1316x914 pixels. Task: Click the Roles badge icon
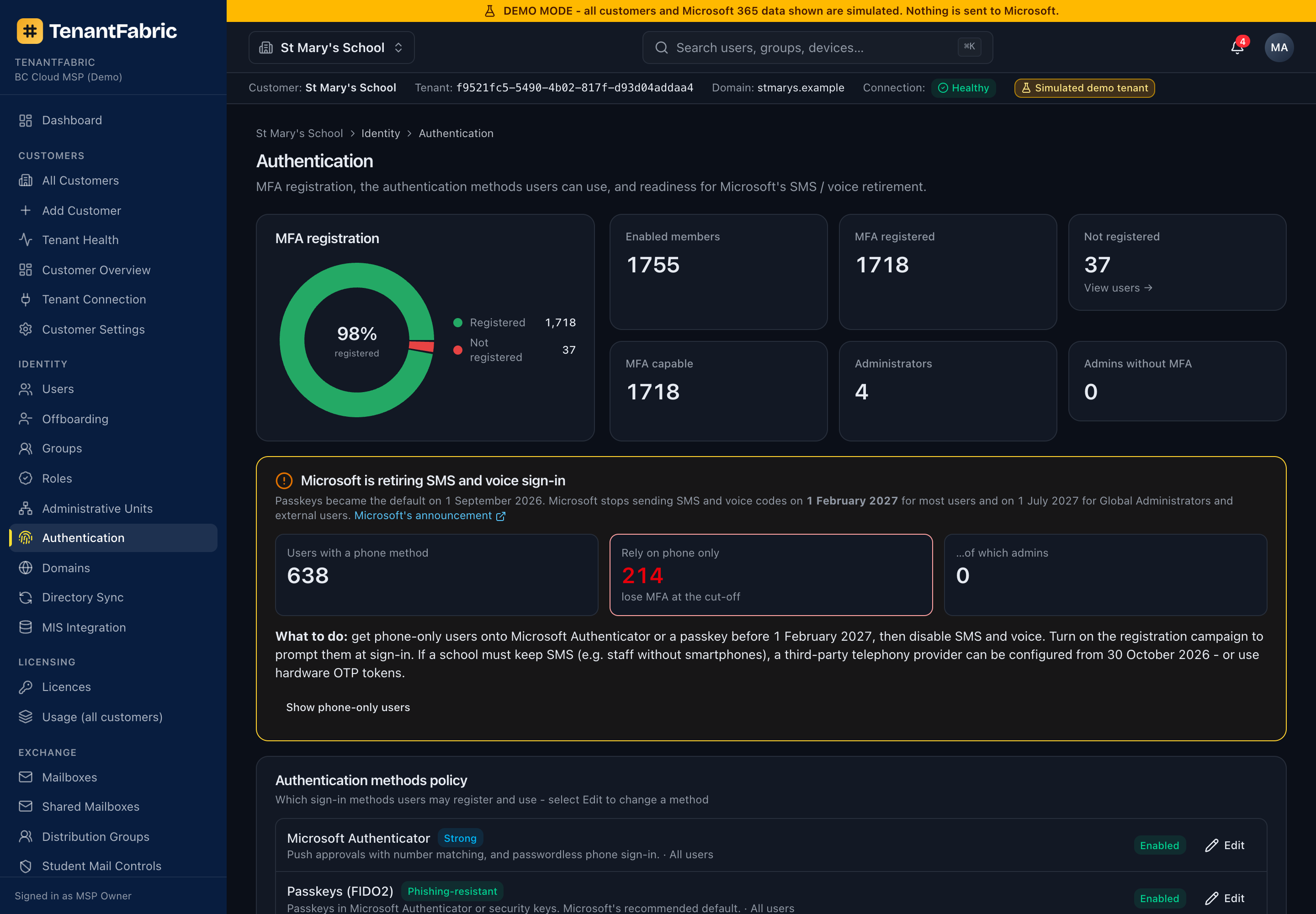[26, 478]
